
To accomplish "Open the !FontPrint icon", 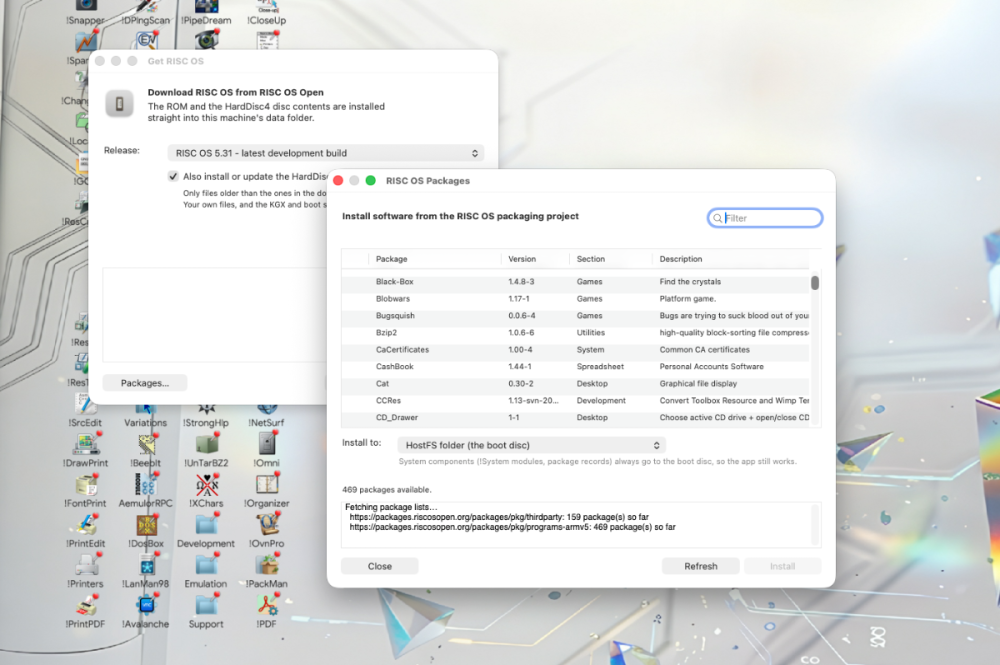I will click(x=85, y=485).
